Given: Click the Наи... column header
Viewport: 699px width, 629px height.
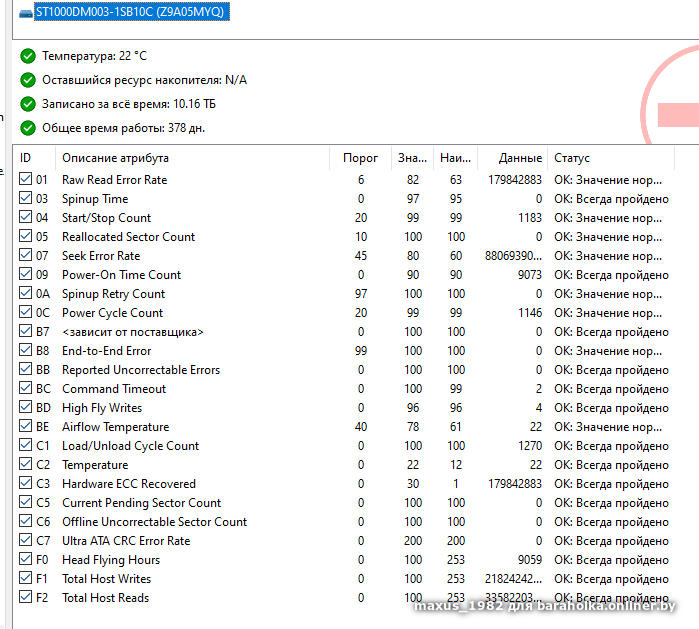Looking at the screenshot, I should pos(455,158).
